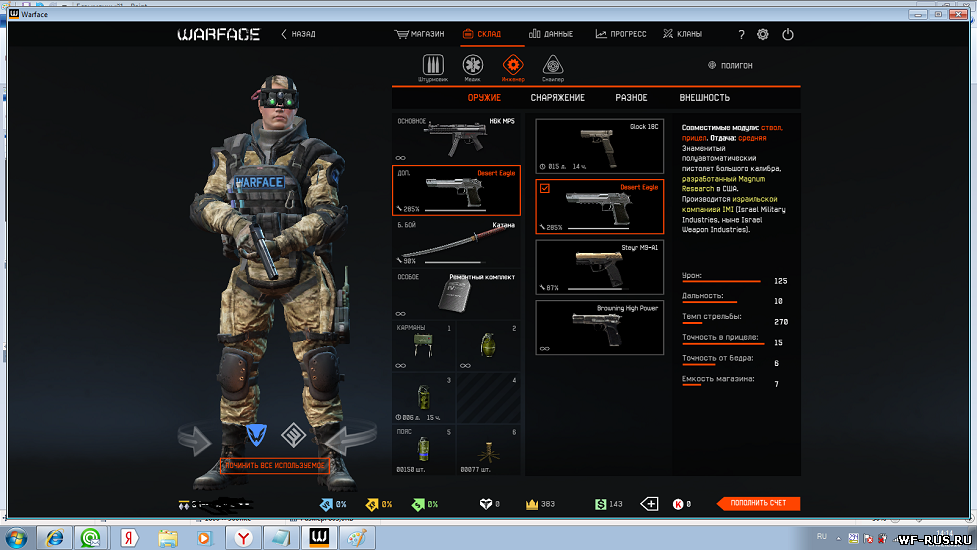
Task: Open Windows Explorer folder in taskbar
Action: coord(168,538)
